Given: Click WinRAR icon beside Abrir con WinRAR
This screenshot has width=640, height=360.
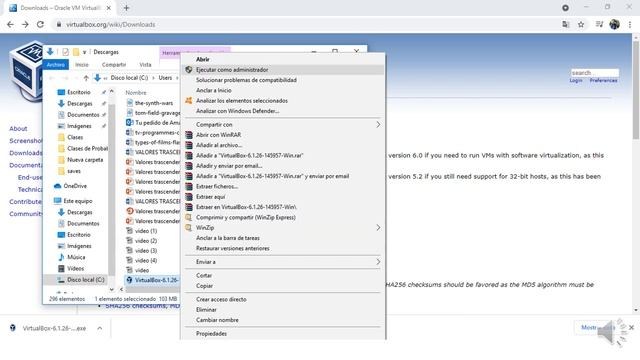Looking at the screenshot, I should [x=189, y=135].
